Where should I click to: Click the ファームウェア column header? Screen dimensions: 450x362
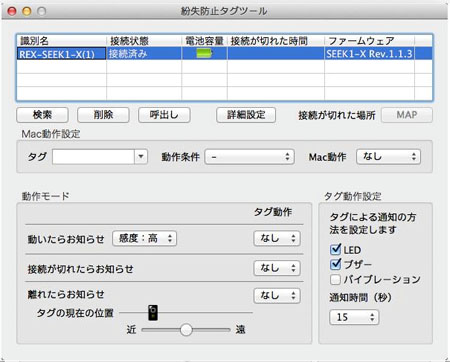369,41
